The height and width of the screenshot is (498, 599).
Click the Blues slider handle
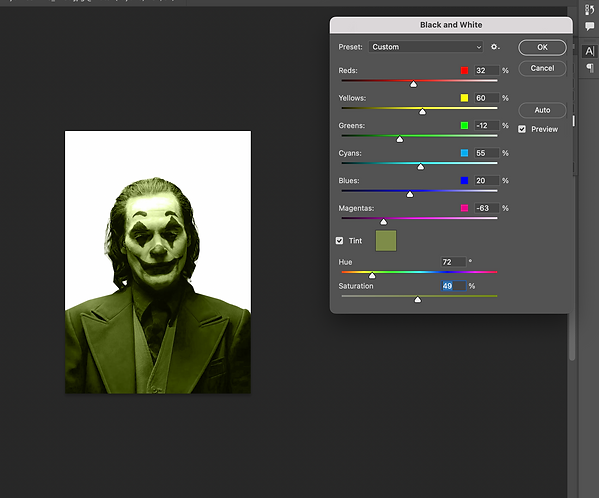click(410, 194)
